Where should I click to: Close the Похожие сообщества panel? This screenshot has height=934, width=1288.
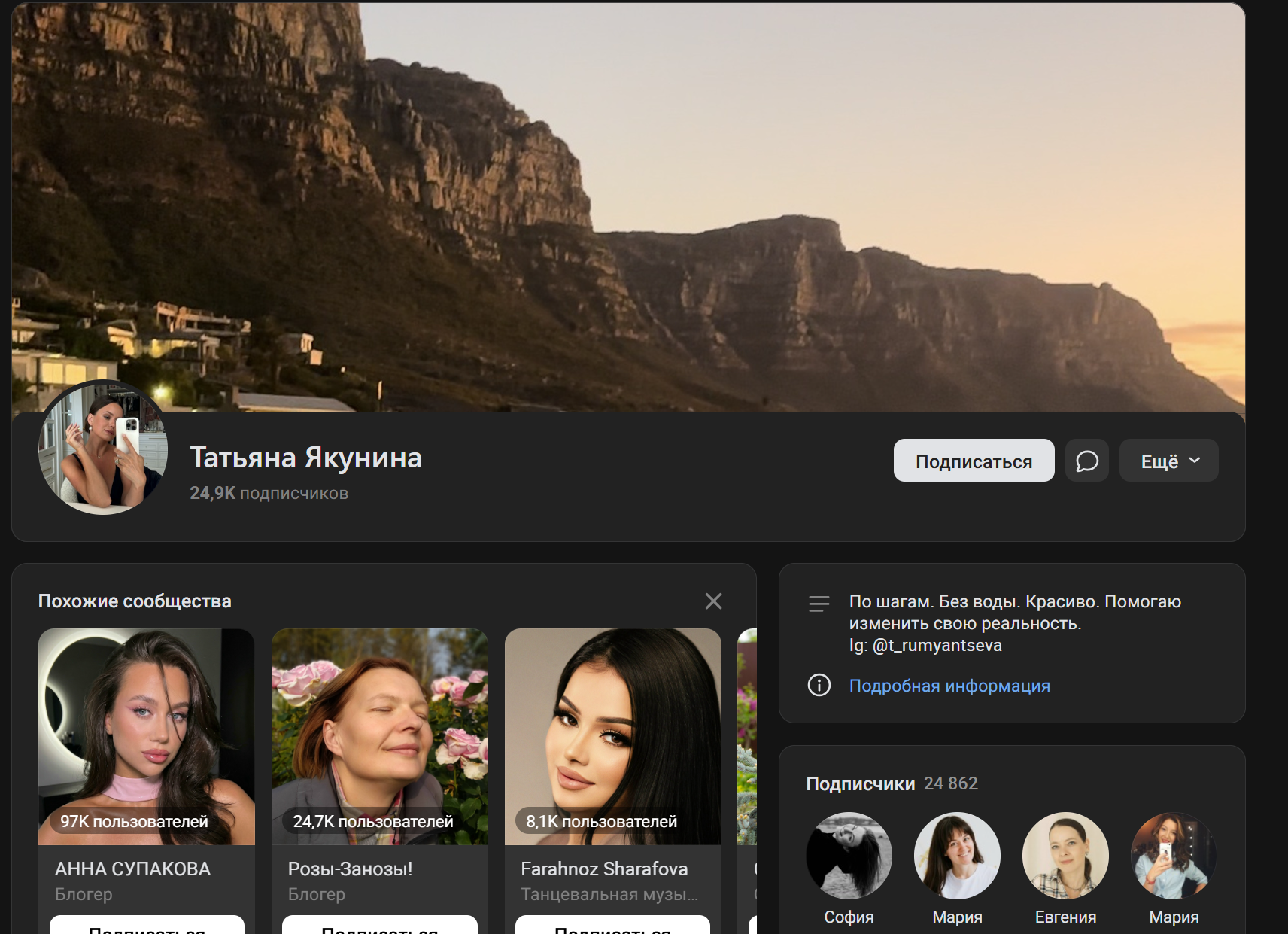click(713, 601)
